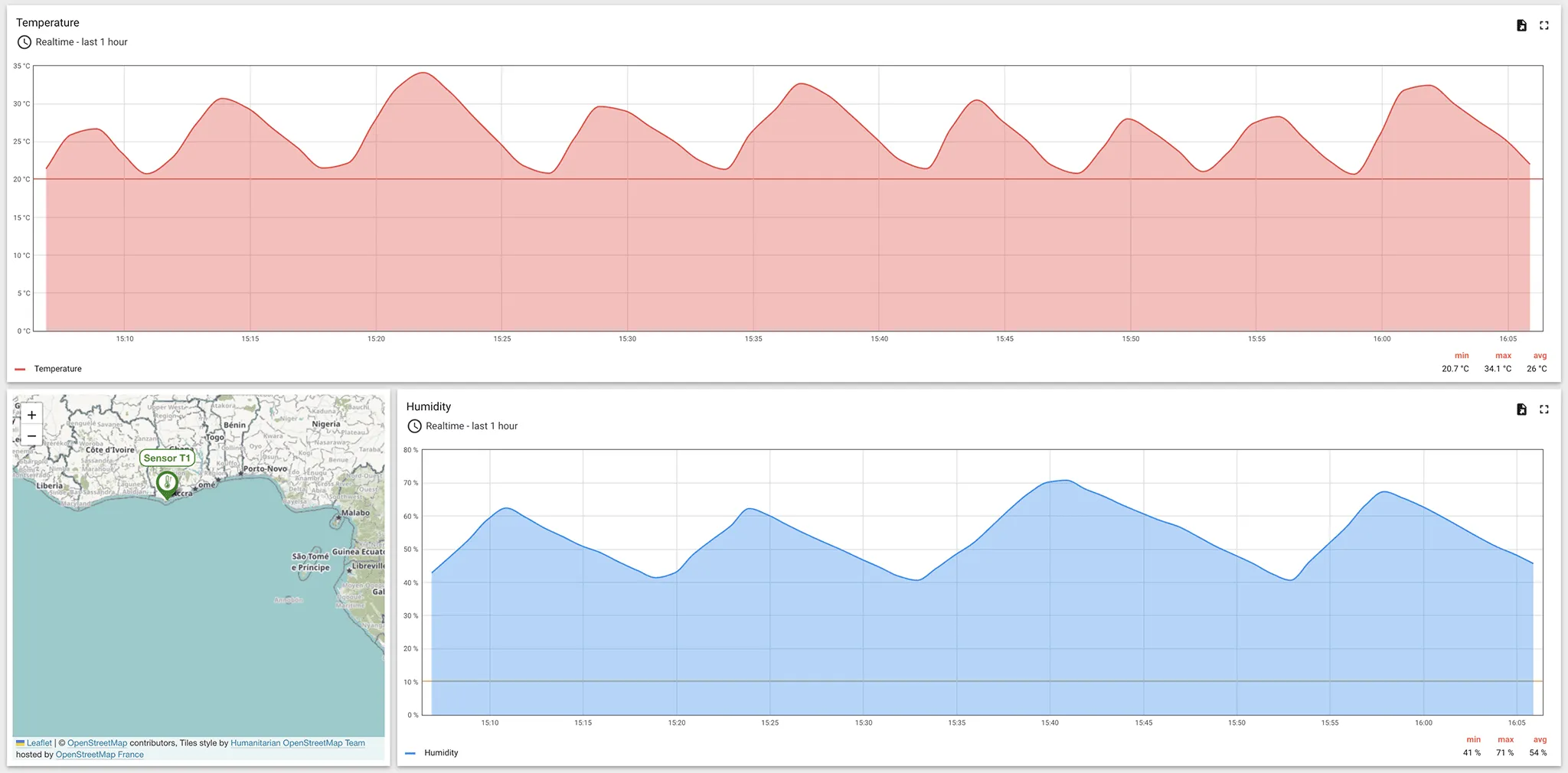The height and width of the screenshot is (773, 1568).
Task: Click the clock icon on the Humidity widget
Action: click(414, 426)
